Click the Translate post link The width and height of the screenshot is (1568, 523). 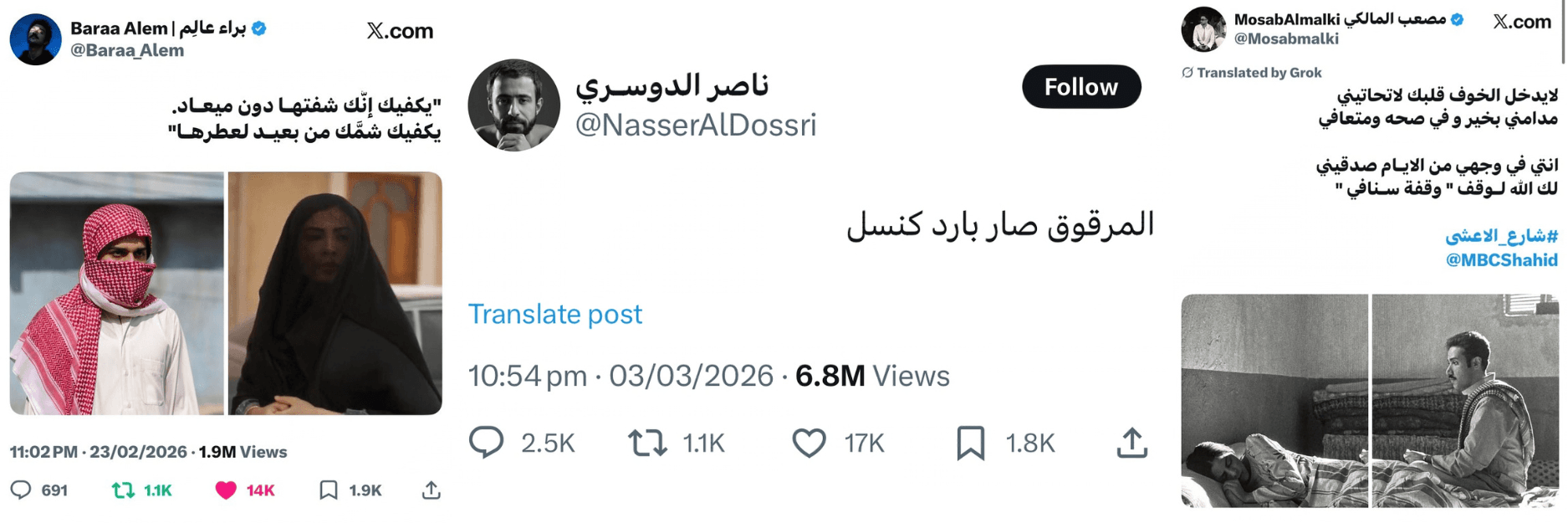tap(555, 315)
